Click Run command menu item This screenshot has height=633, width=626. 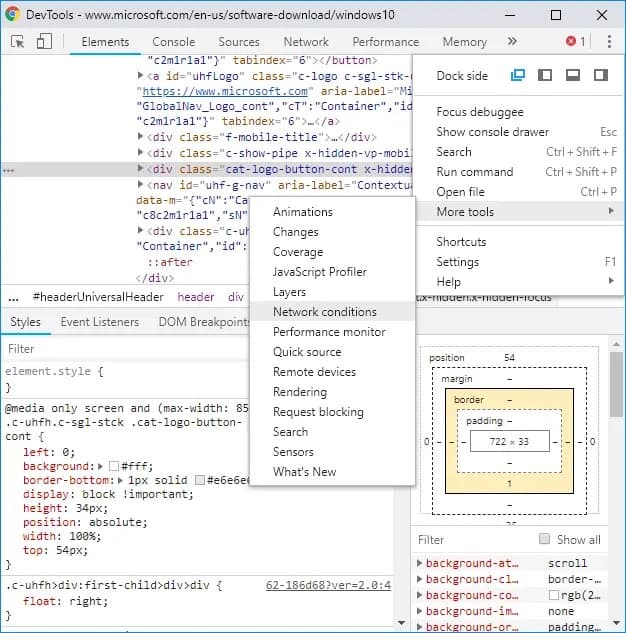pyautogui.click(x=519, y=172)
